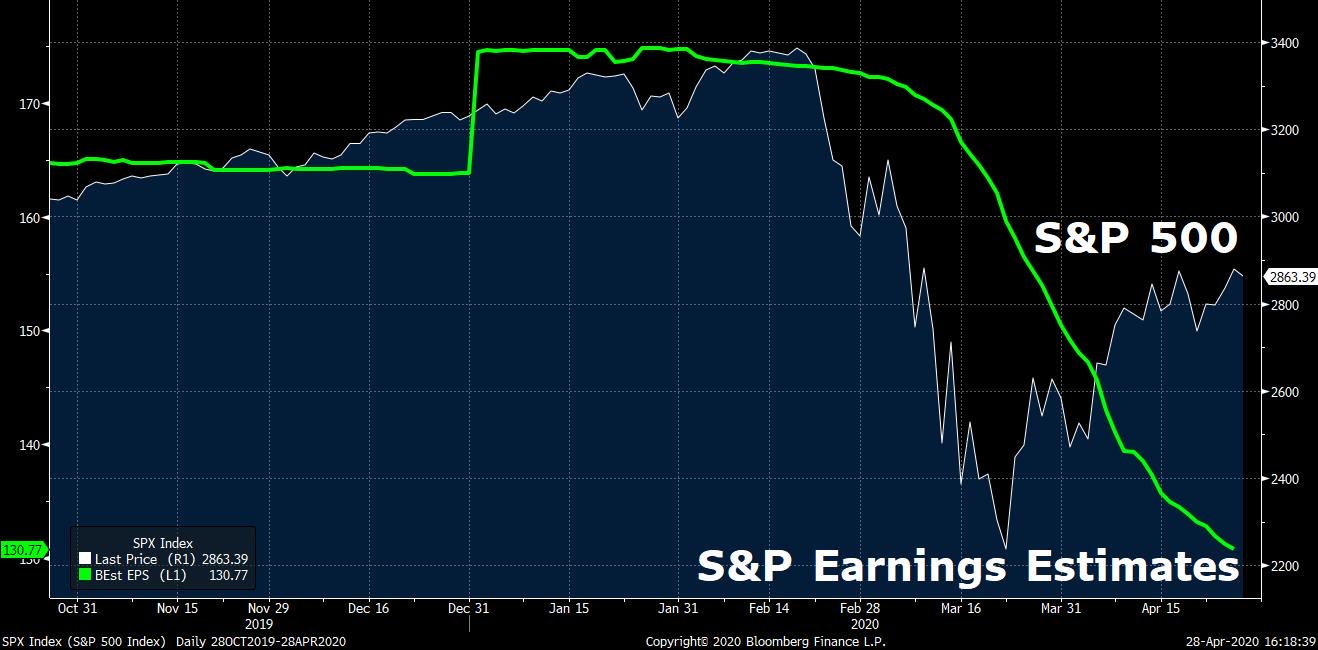Click the Bloomberg Finance copyright notice

(x=765, y=641)
